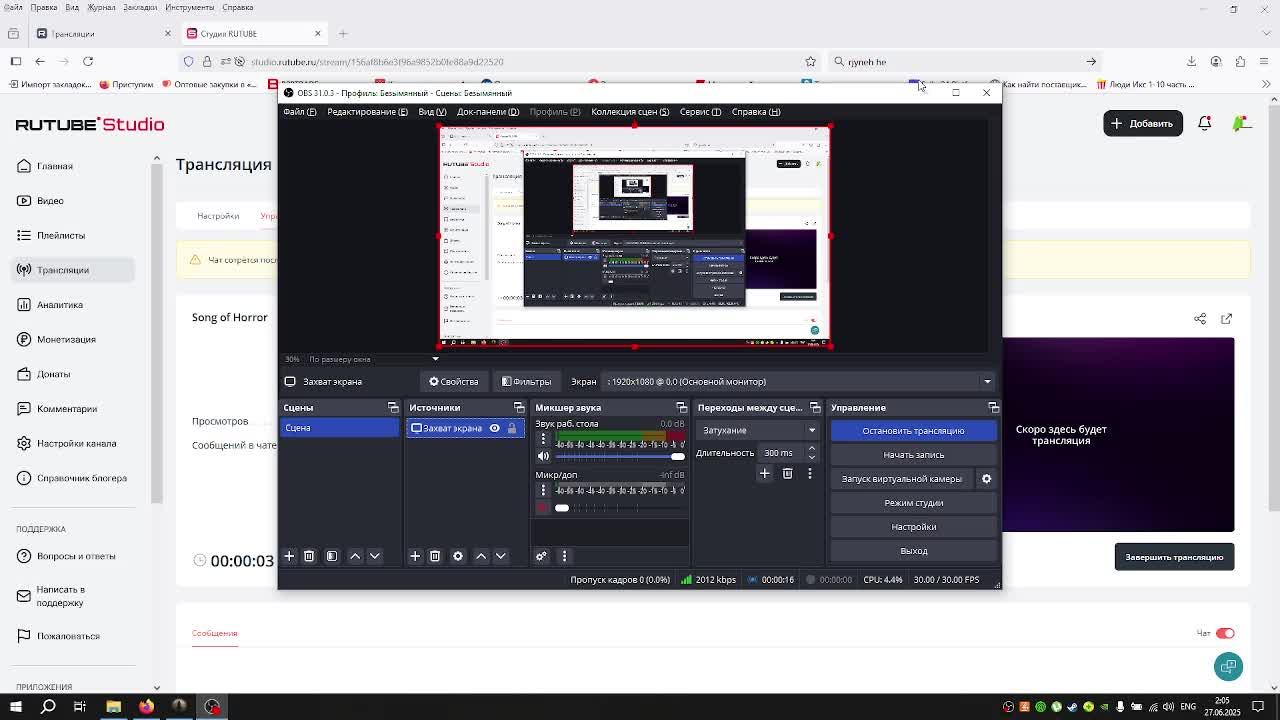Screen dimensions: 1280x720
Task: Open preview scaling dropdown arrow
Action: [x=435, y=359]
